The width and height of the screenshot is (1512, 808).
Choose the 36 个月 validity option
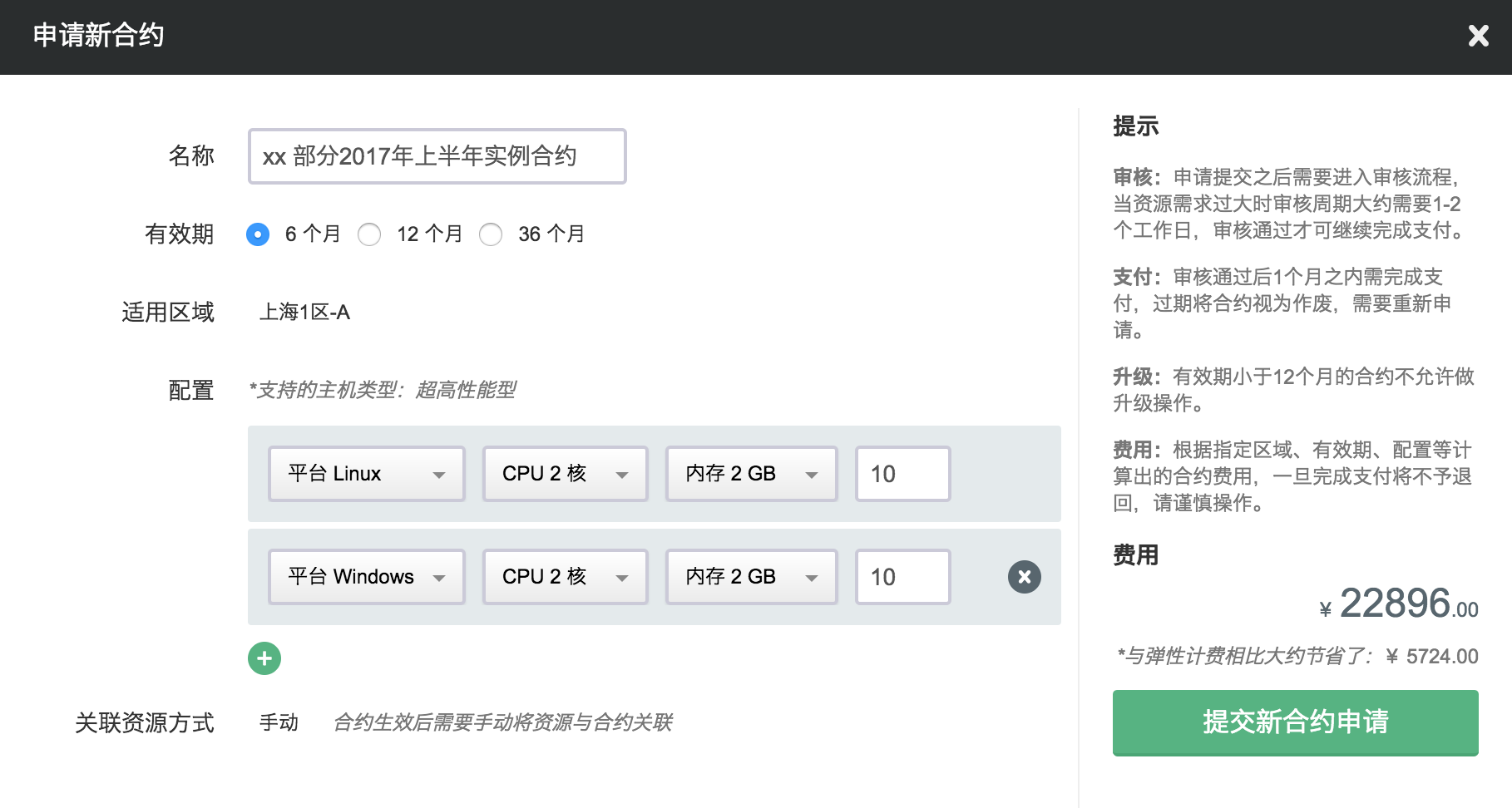(491, 234)
